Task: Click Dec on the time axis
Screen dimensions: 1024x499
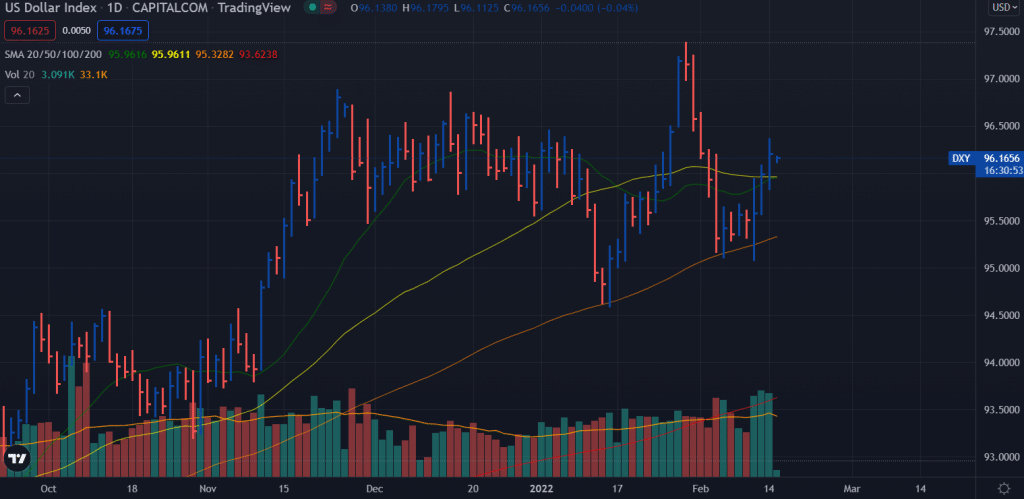Action: click(375, 488)
